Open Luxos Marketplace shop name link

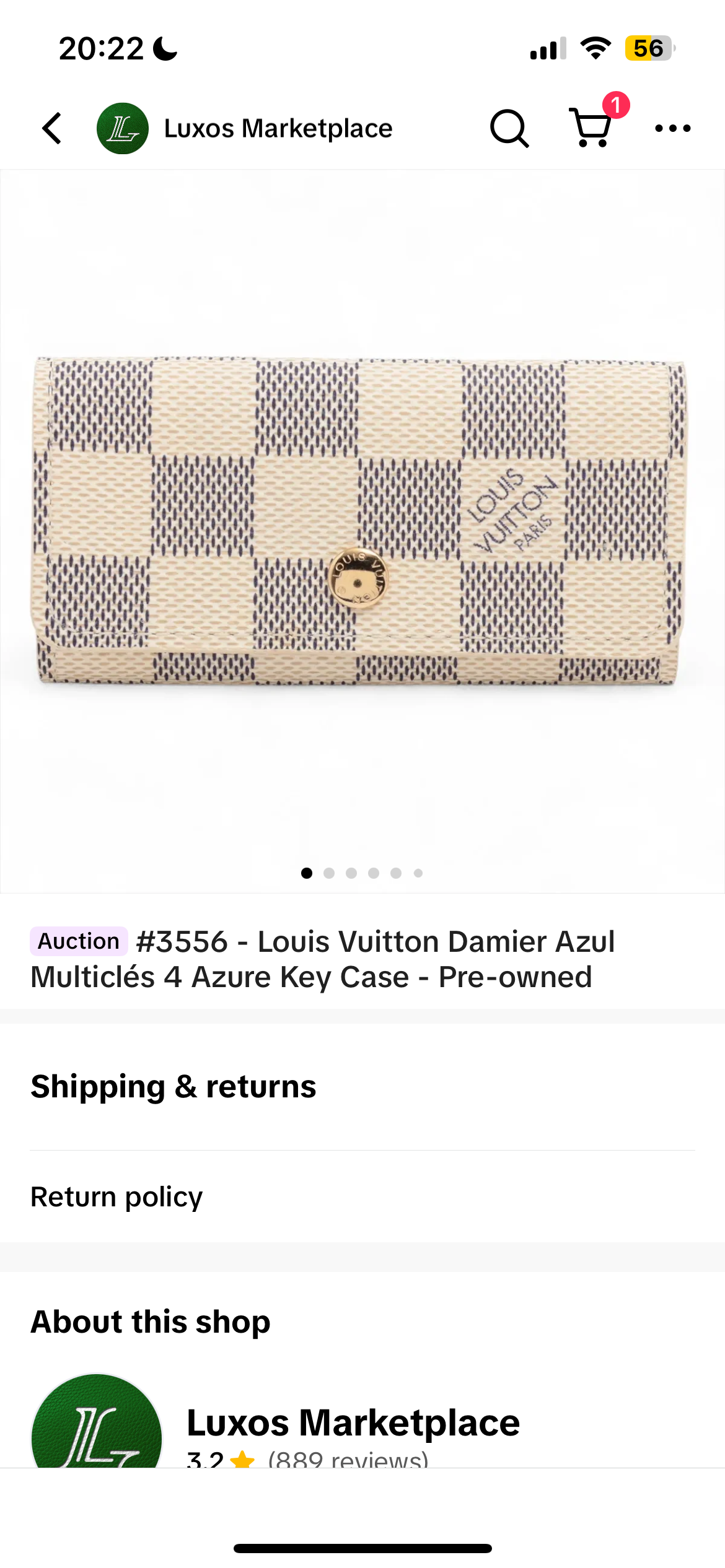click(353, 1422)
